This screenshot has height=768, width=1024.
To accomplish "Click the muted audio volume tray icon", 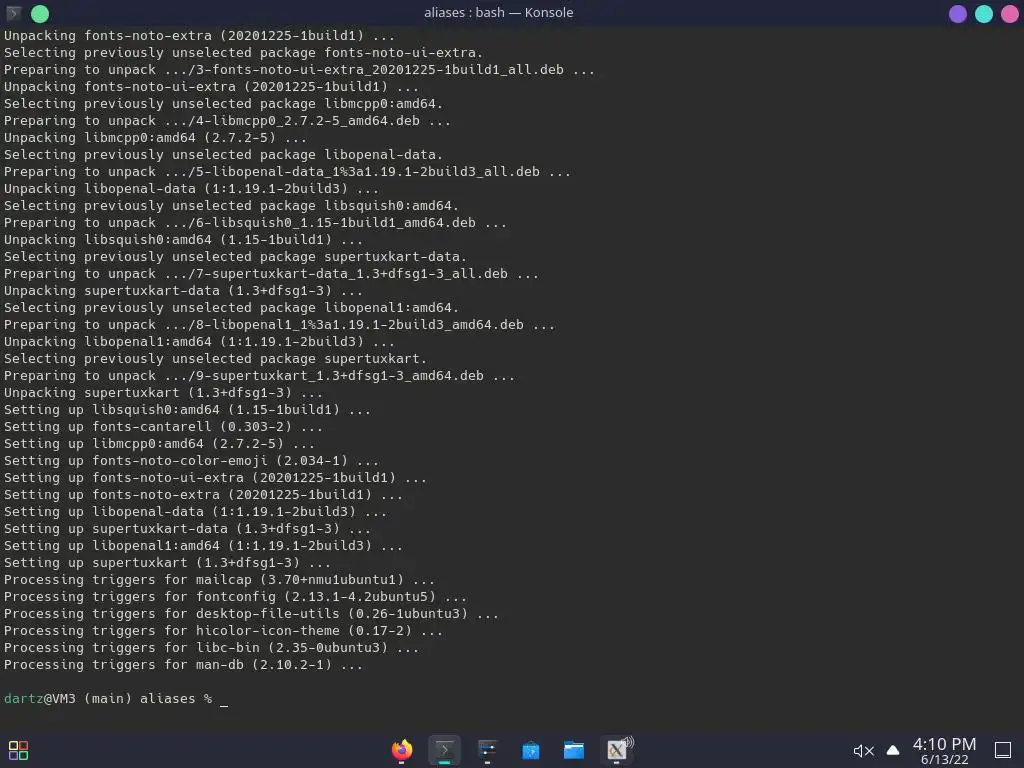I will (863, 751).
